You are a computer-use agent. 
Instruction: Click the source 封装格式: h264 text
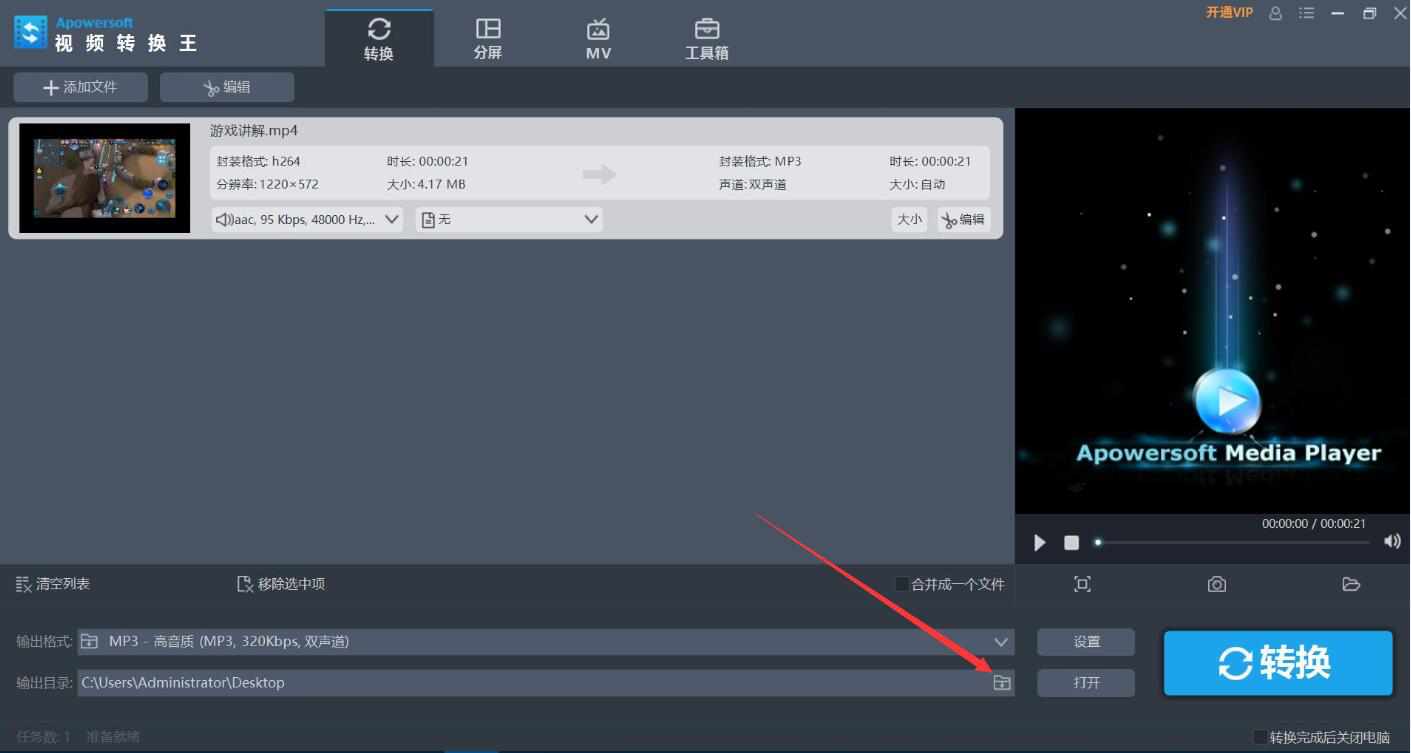click(x=258, y=161)
